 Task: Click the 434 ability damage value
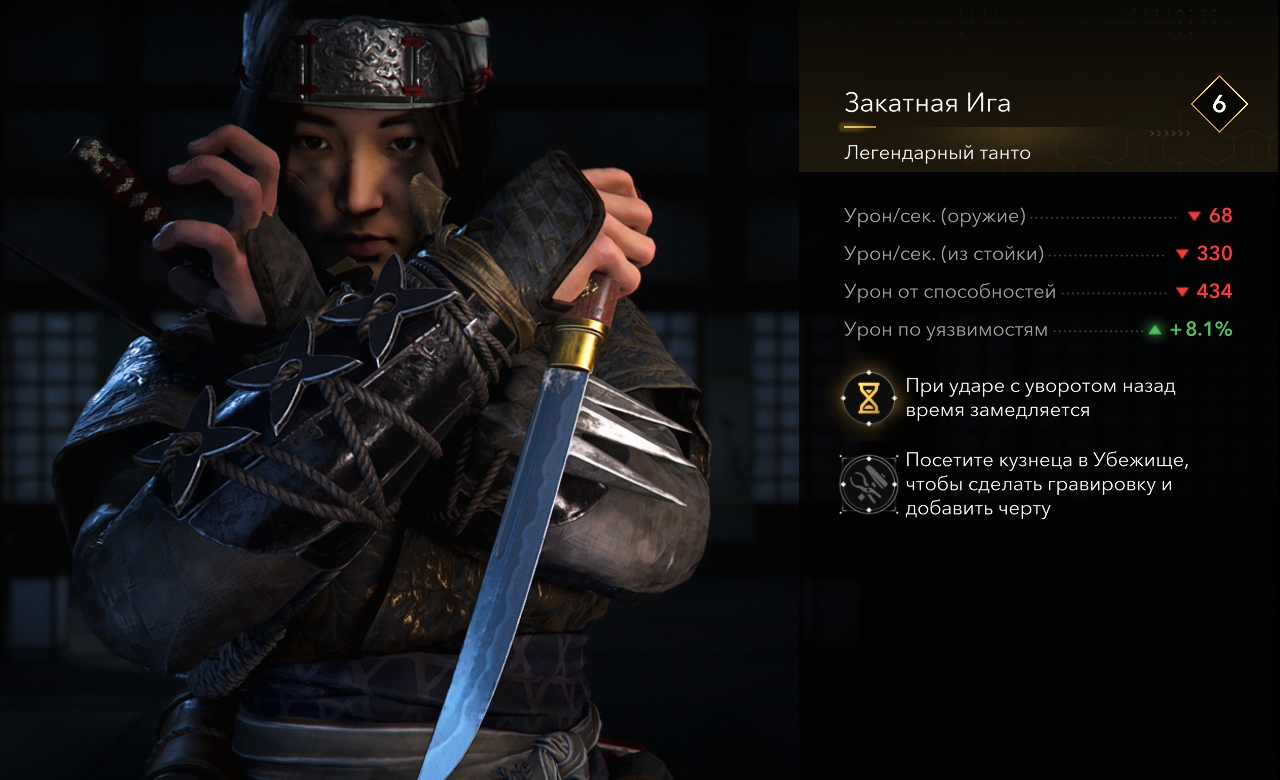coord(1214,292)
